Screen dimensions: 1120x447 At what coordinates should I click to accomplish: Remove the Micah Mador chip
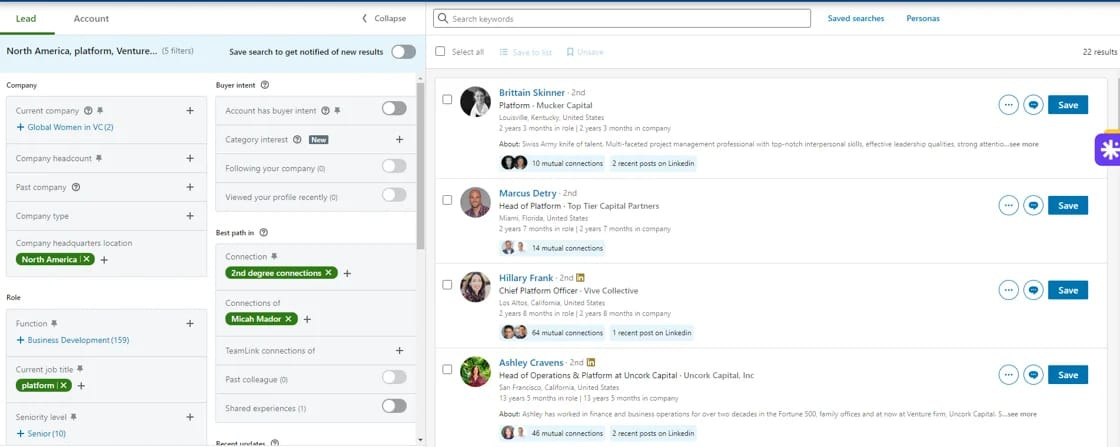pos(289,319)
